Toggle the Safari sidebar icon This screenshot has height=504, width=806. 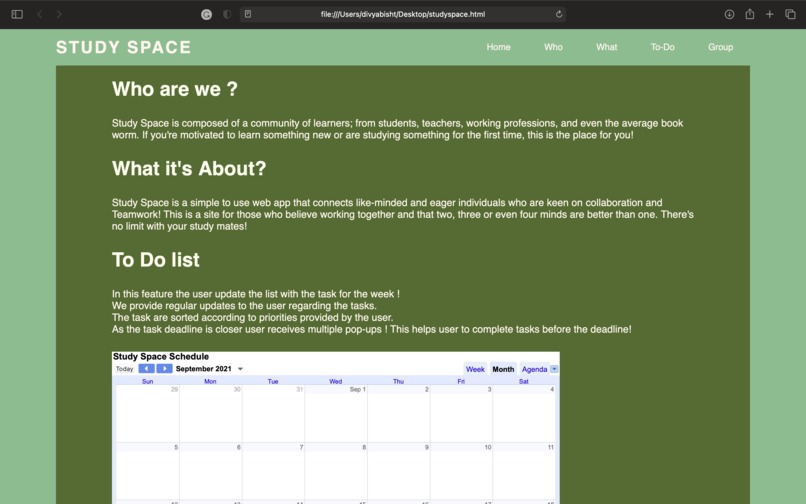tap(17, 14)
